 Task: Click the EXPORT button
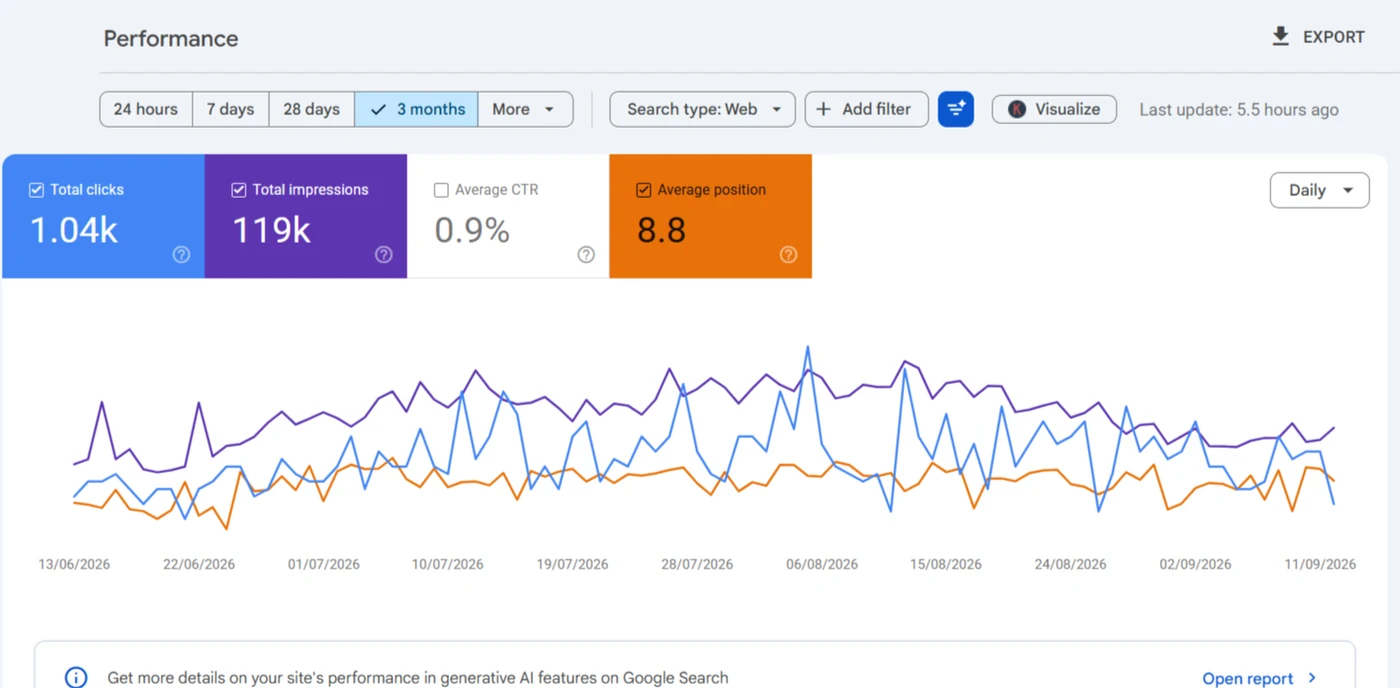click(x=1318, y=37)
